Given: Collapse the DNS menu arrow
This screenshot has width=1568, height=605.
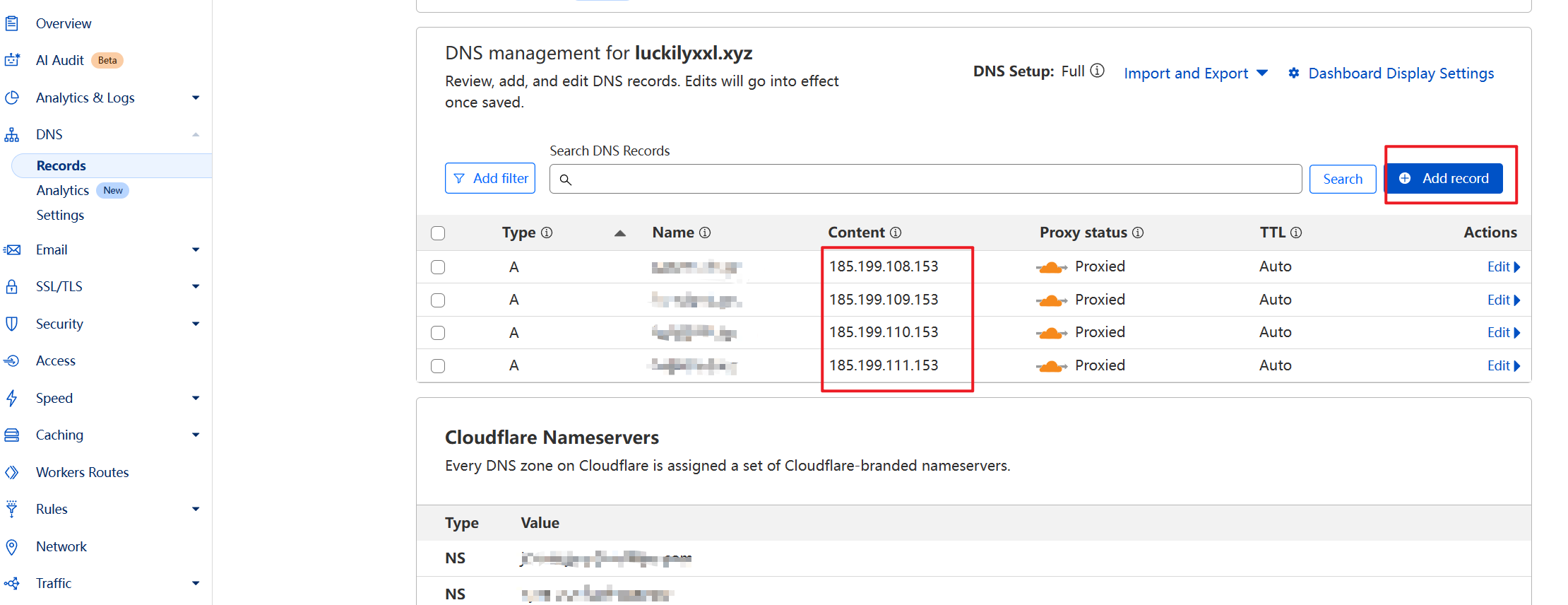Looking at the screenshot, I should click(196, 134).
